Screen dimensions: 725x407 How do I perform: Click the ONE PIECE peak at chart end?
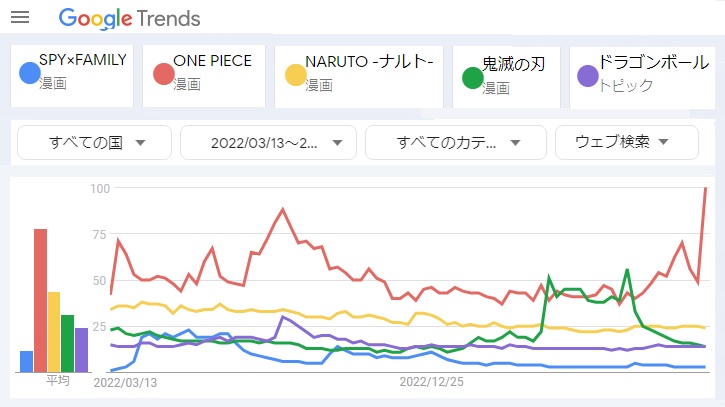[707, 188]
